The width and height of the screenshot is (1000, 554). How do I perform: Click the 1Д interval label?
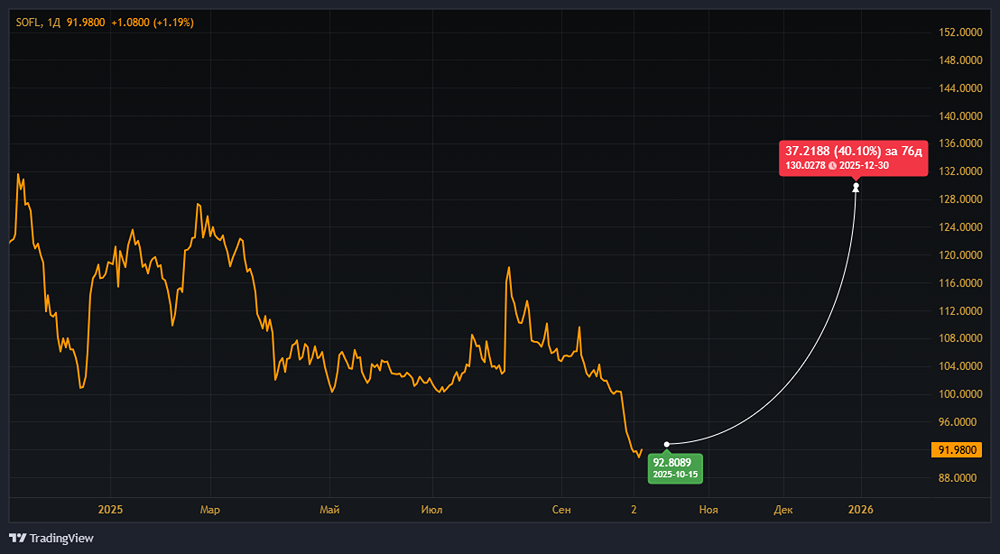pos(54,22)
